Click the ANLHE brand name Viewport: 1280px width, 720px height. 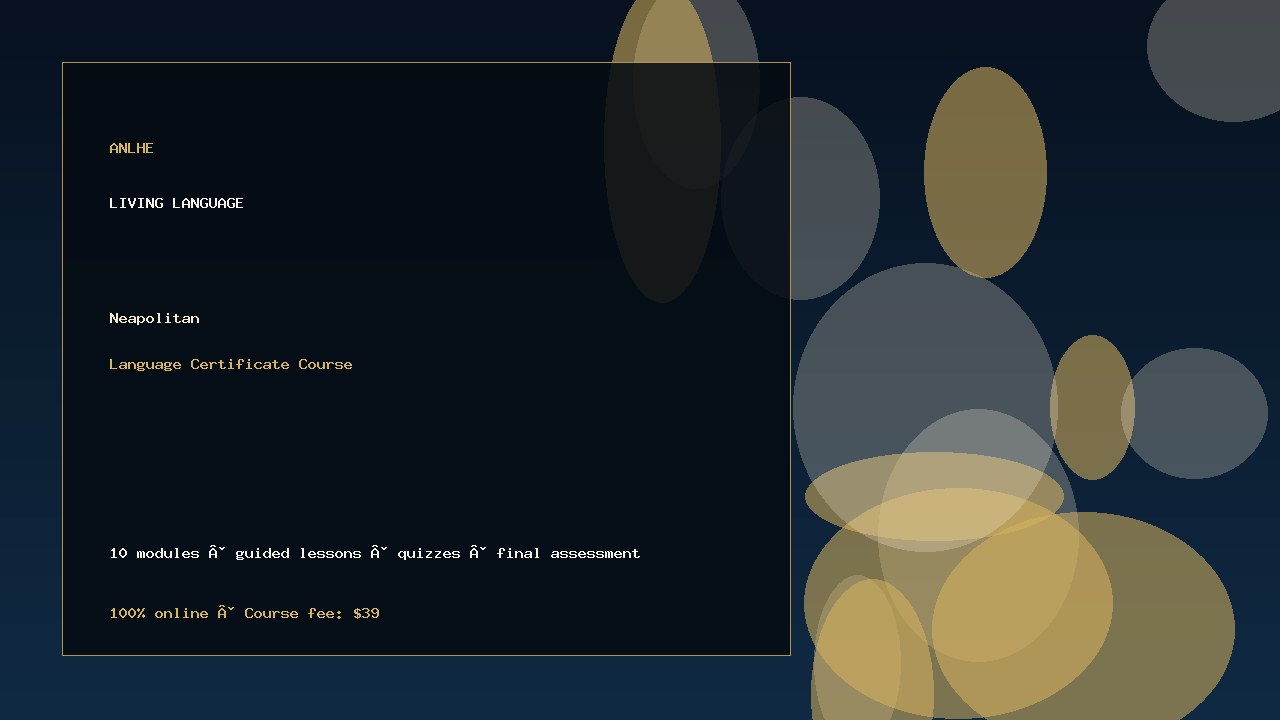(x=131, y=148)
